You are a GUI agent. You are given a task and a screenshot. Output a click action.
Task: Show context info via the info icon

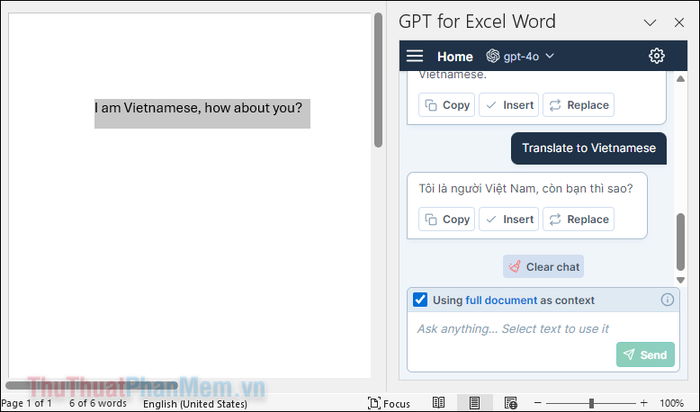click(667, 300)
